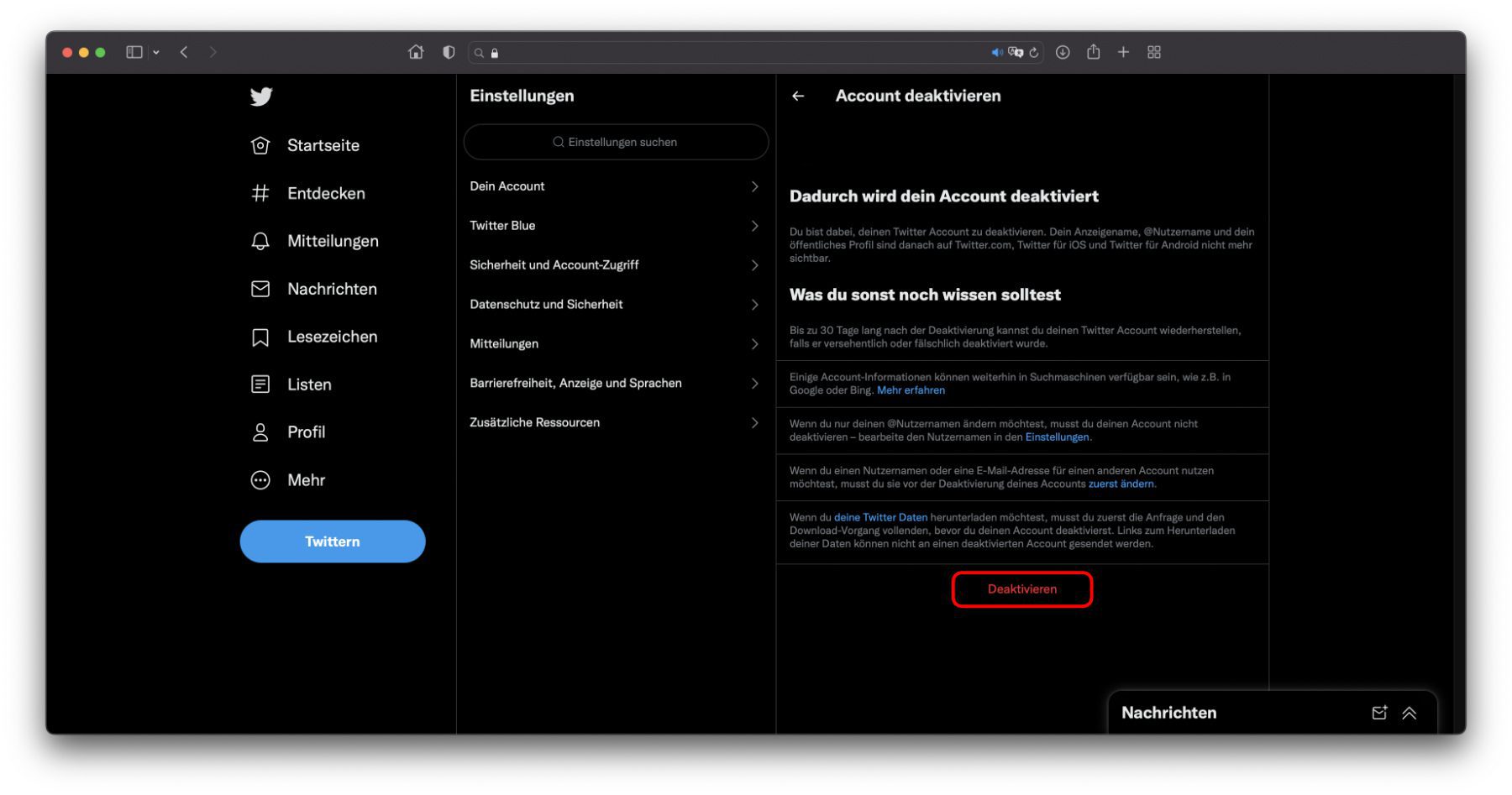Open Startseite from the home icon
Screen dimensions: 1512x795
tap(260, 145)
